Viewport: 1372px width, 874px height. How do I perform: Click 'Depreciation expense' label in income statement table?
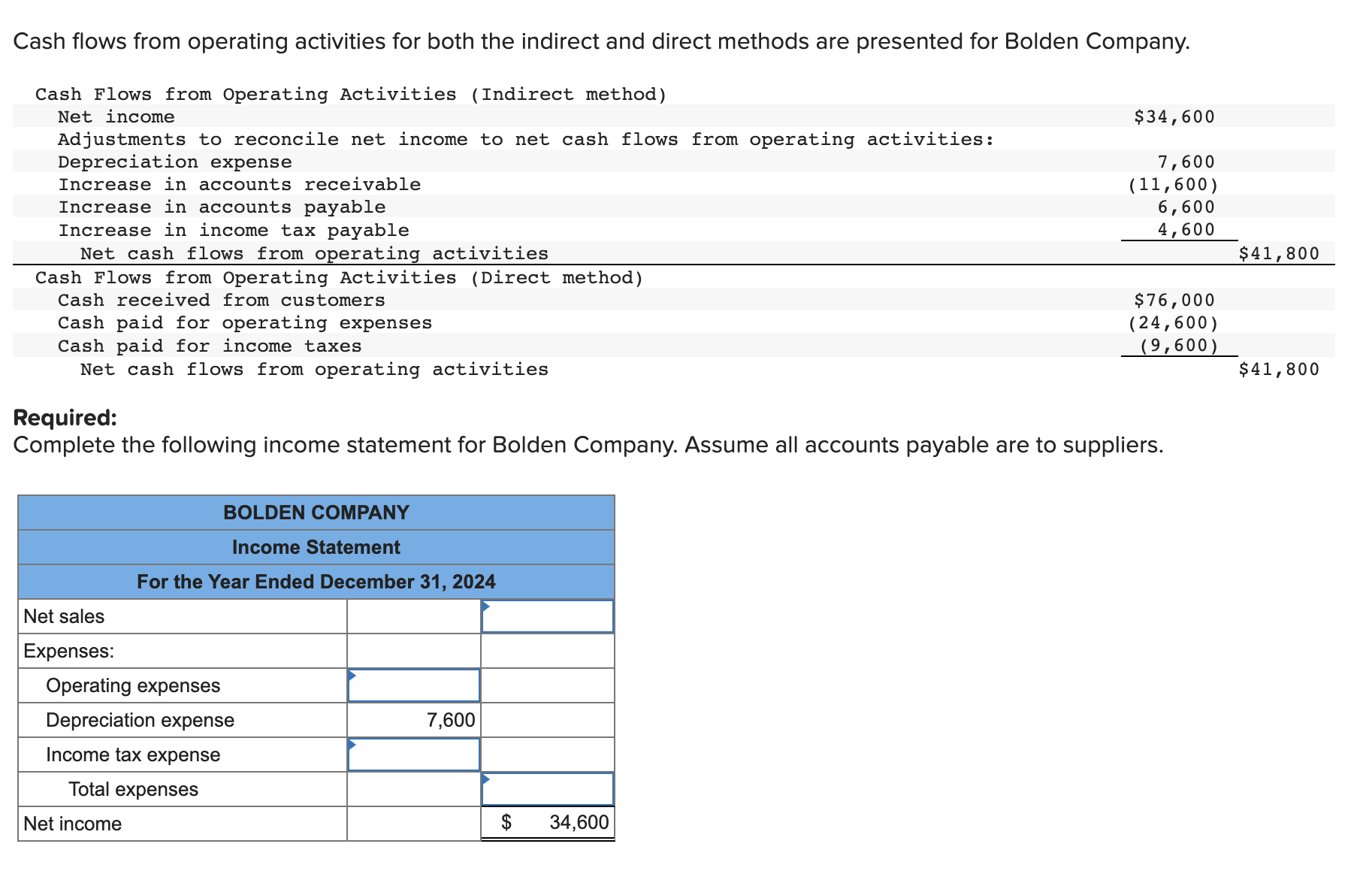click(140, 720)
